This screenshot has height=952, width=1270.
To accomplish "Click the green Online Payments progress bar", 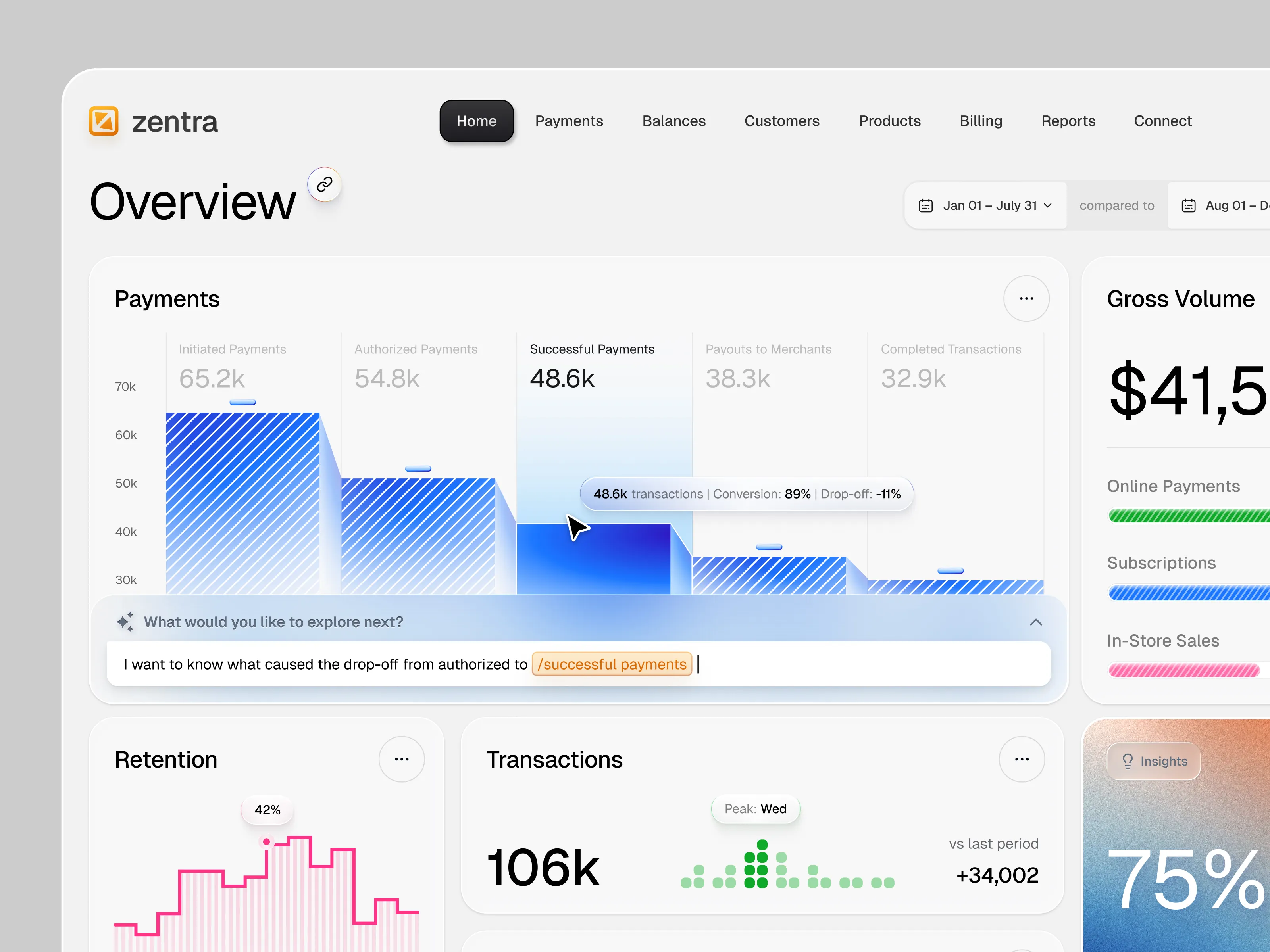I will tap(1189, 515).
